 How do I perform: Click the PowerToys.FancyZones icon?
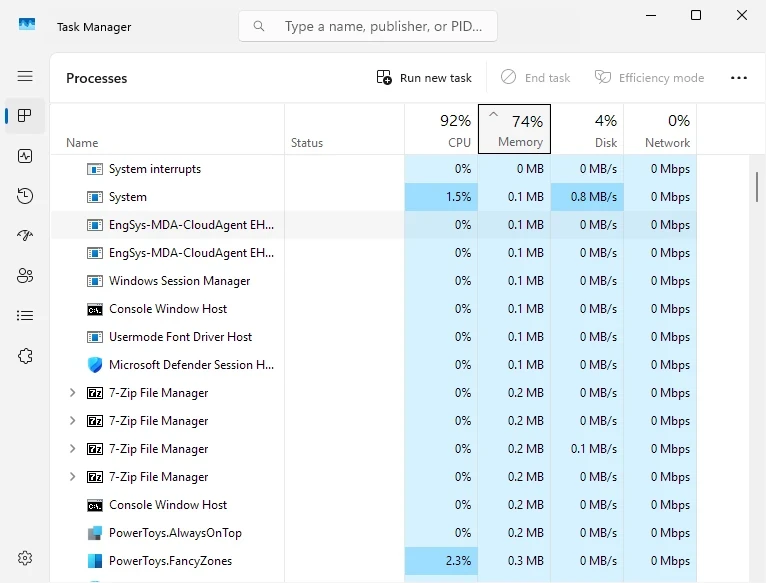point(95,561)
